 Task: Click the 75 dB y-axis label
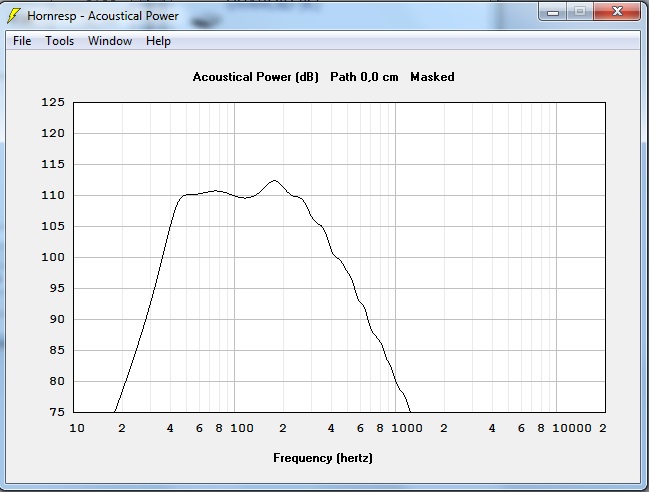point(57,412)
